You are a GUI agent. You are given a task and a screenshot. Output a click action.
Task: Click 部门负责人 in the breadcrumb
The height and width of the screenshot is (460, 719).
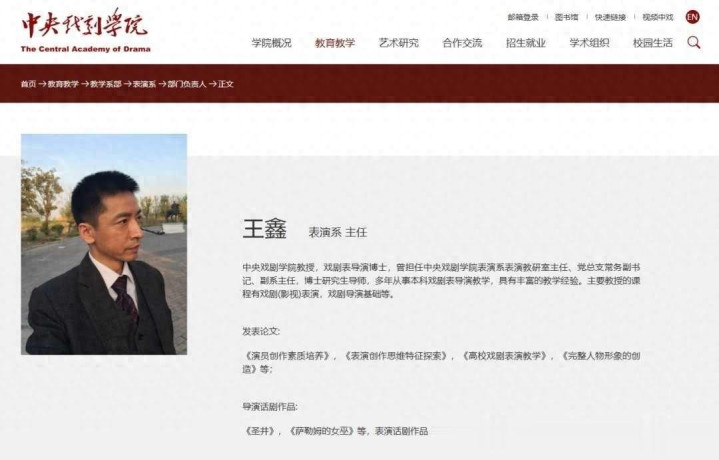(x=187, y=84)
